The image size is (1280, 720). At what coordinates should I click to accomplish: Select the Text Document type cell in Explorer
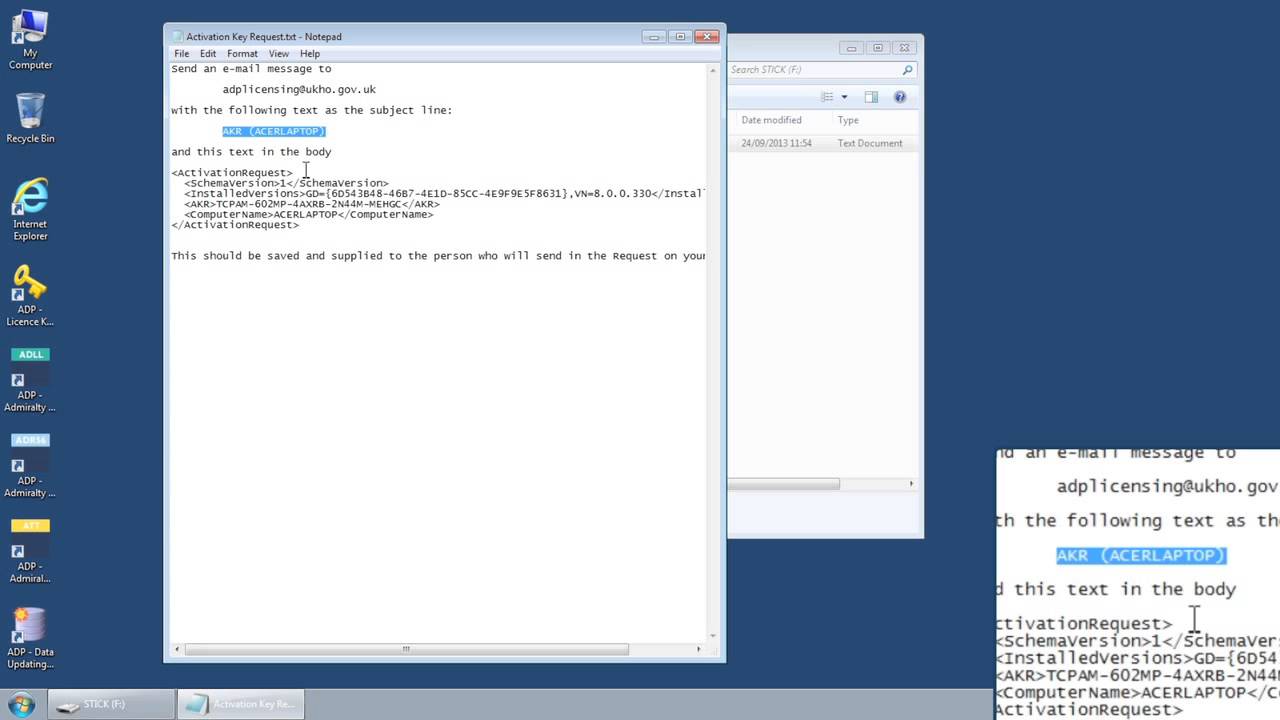click(x=870, y=143)
